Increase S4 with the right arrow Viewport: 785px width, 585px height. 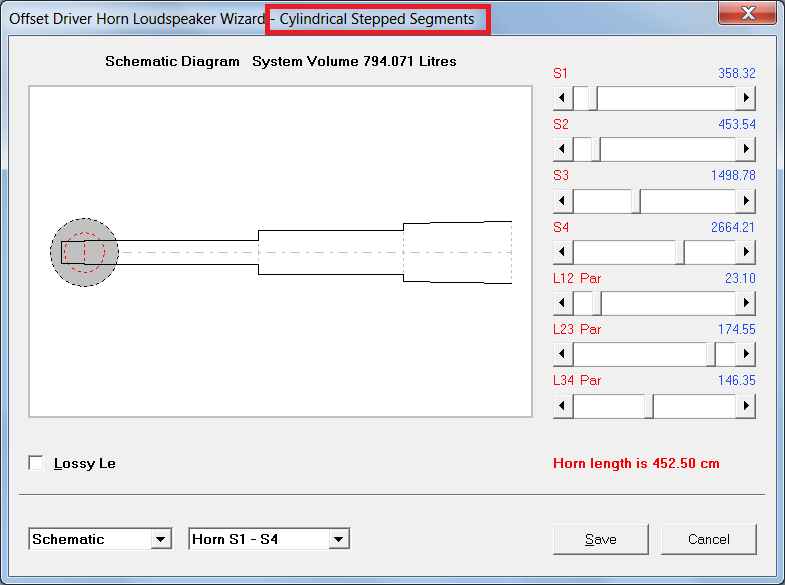point(745,251)
